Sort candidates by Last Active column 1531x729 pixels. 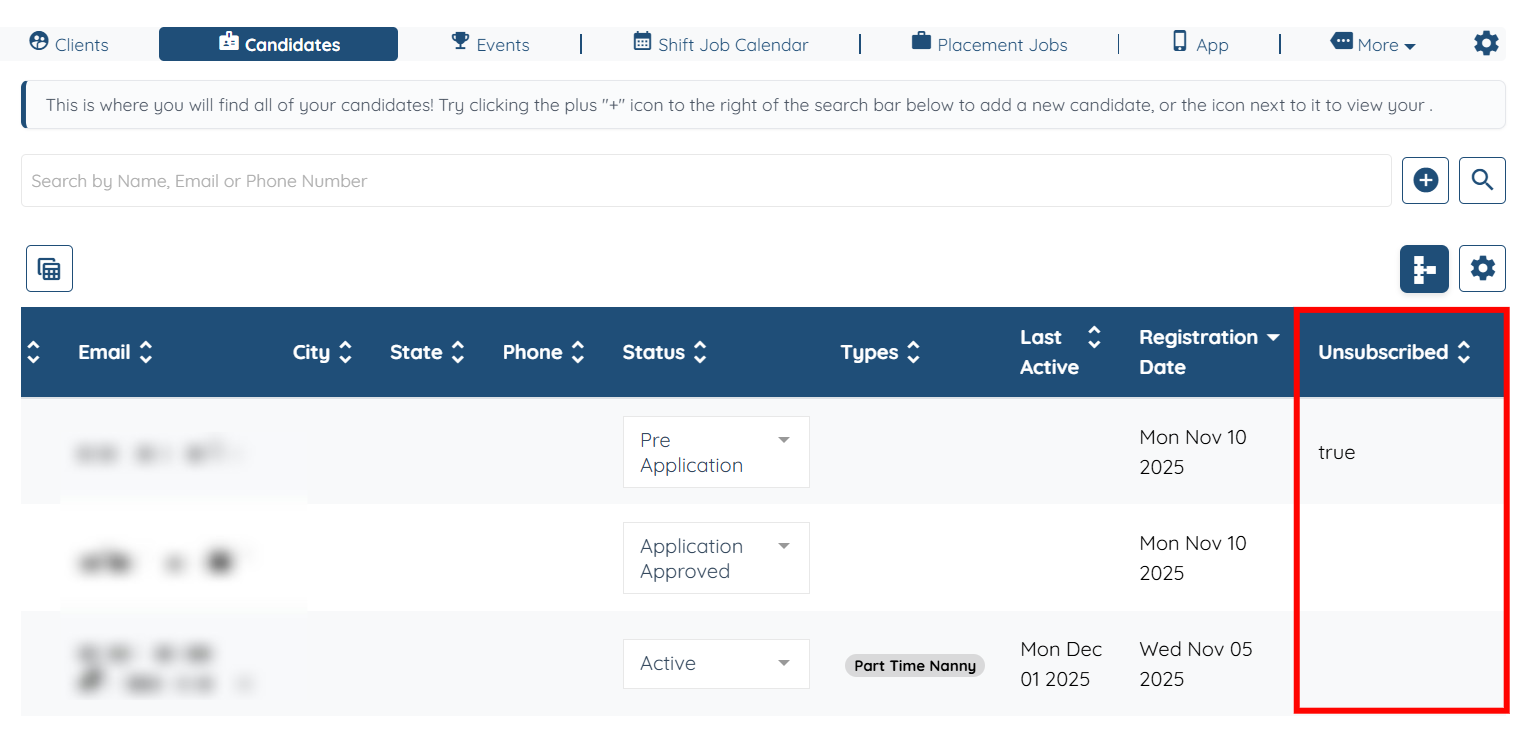pos(1060,352)
